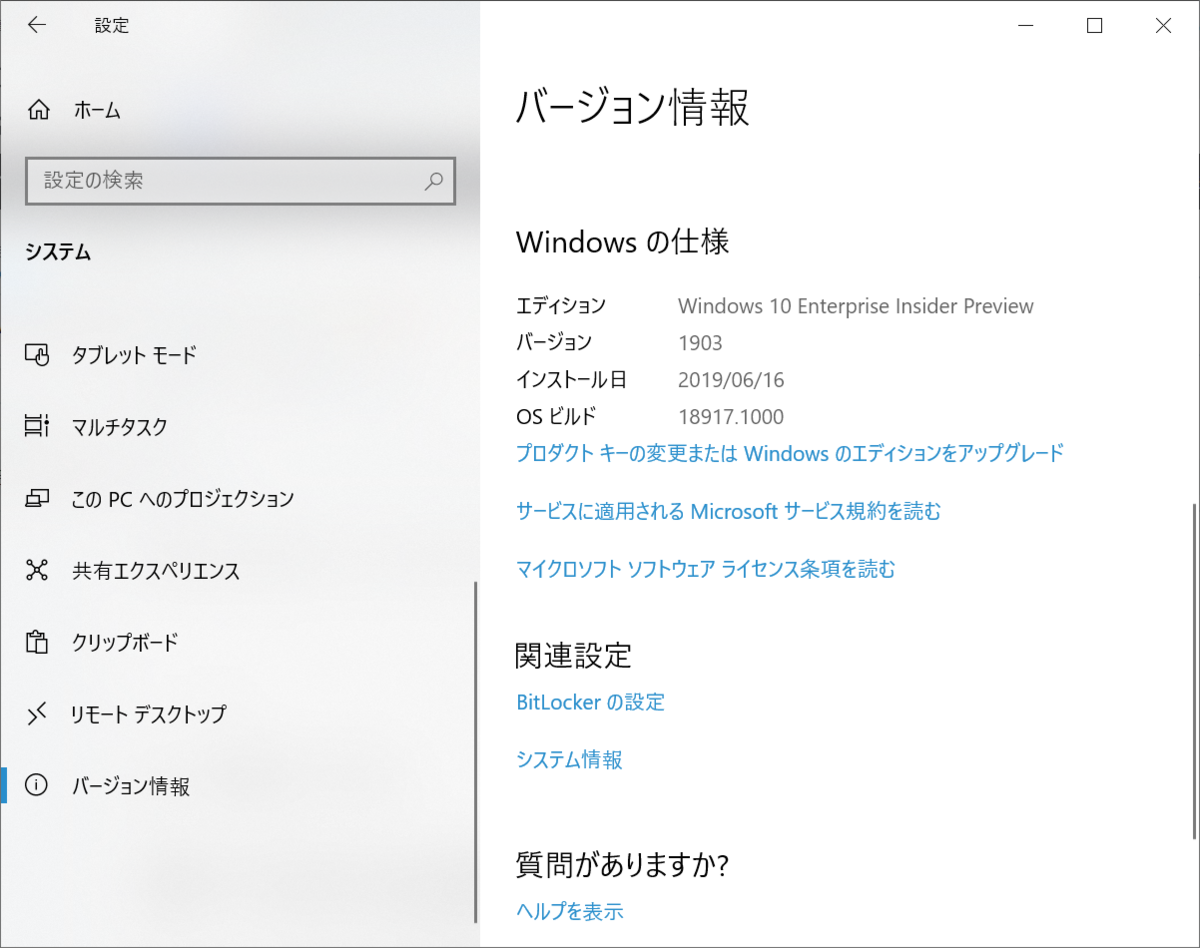Click the install date 2019/06/16
Viewport: 1200px width, 948px height.
731,380
